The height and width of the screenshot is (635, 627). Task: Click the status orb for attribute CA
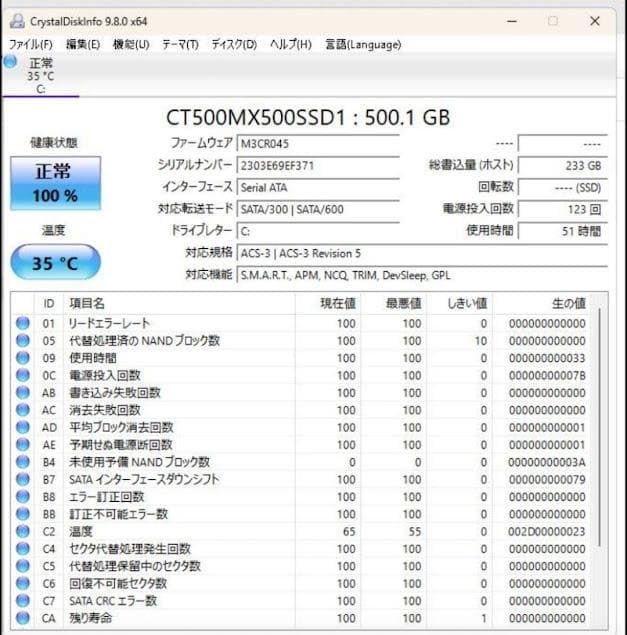[x=23, y=618]
